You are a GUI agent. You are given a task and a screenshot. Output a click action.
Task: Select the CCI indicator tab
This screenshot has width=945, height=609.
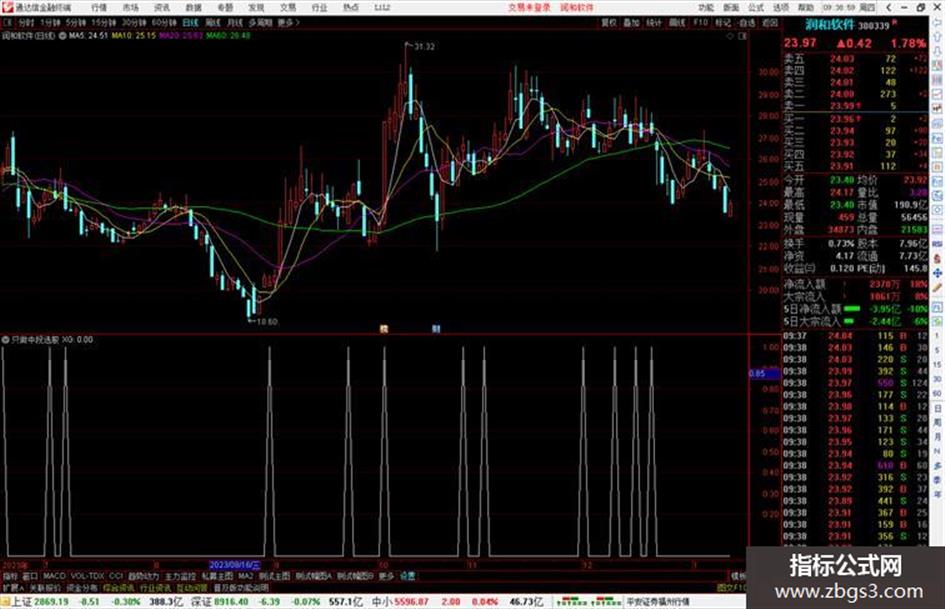(x=116, y=576)
